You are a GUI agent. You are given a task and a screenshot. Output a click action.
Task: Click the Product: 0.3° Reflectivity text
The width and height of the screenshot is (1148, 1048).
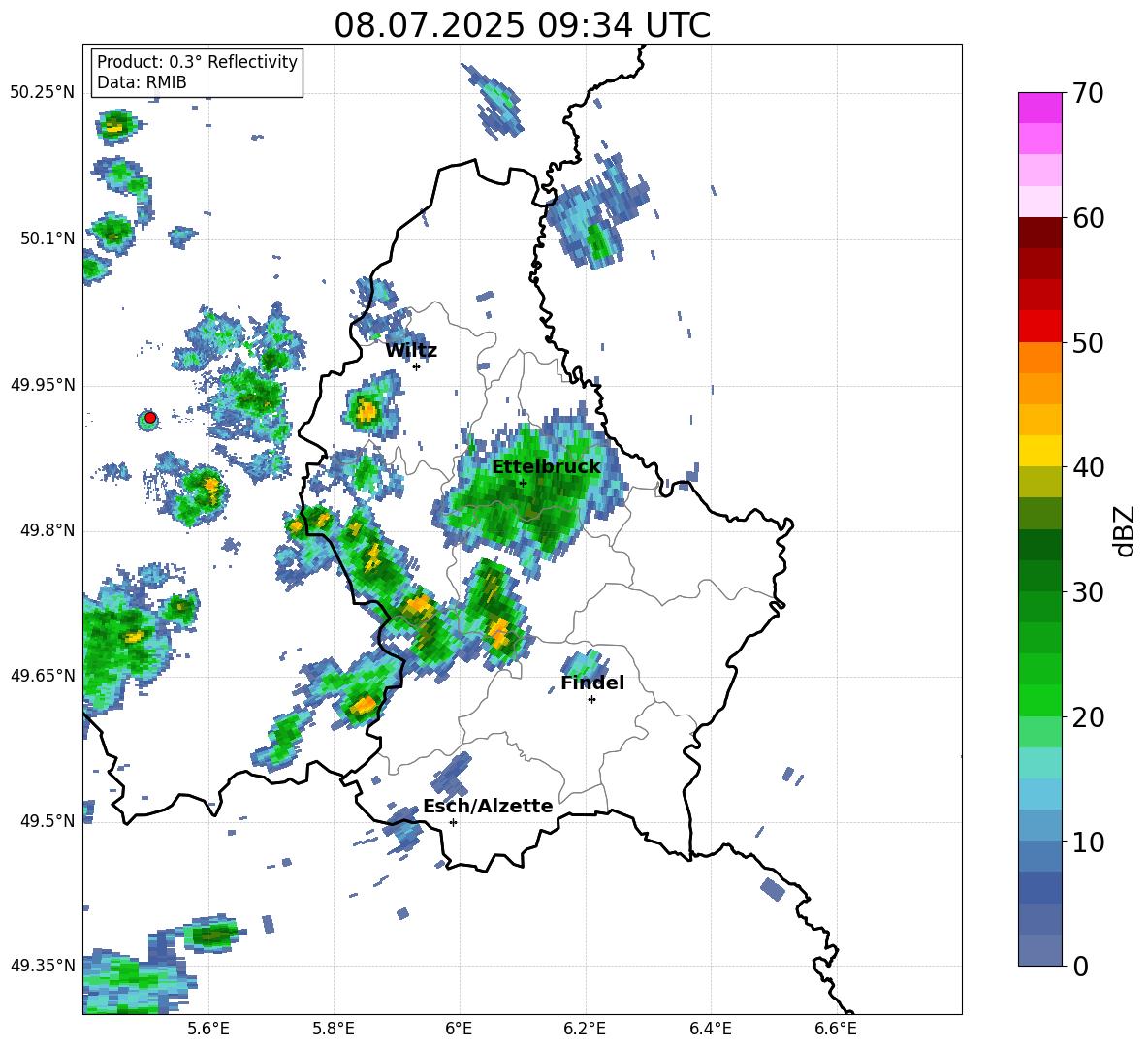197,62
